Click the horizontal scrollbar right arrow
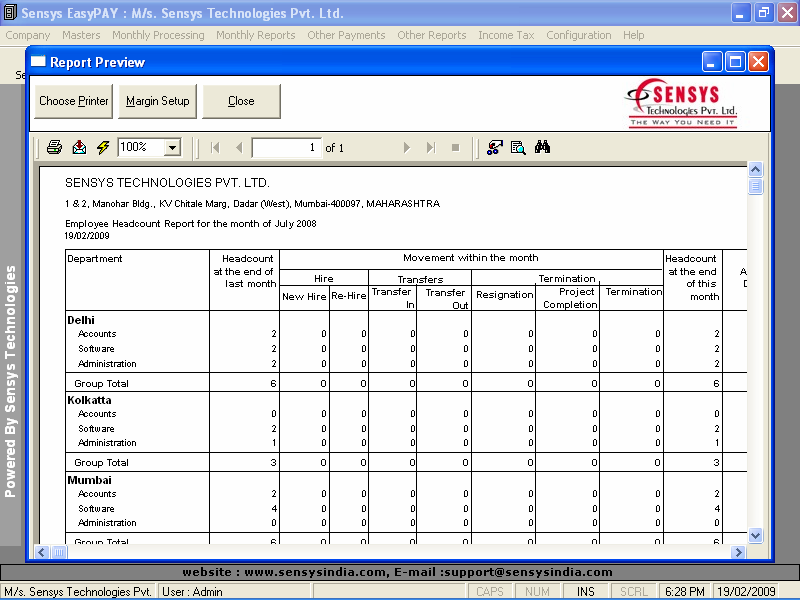Screen dimensions: 800x600 point(738,552)
